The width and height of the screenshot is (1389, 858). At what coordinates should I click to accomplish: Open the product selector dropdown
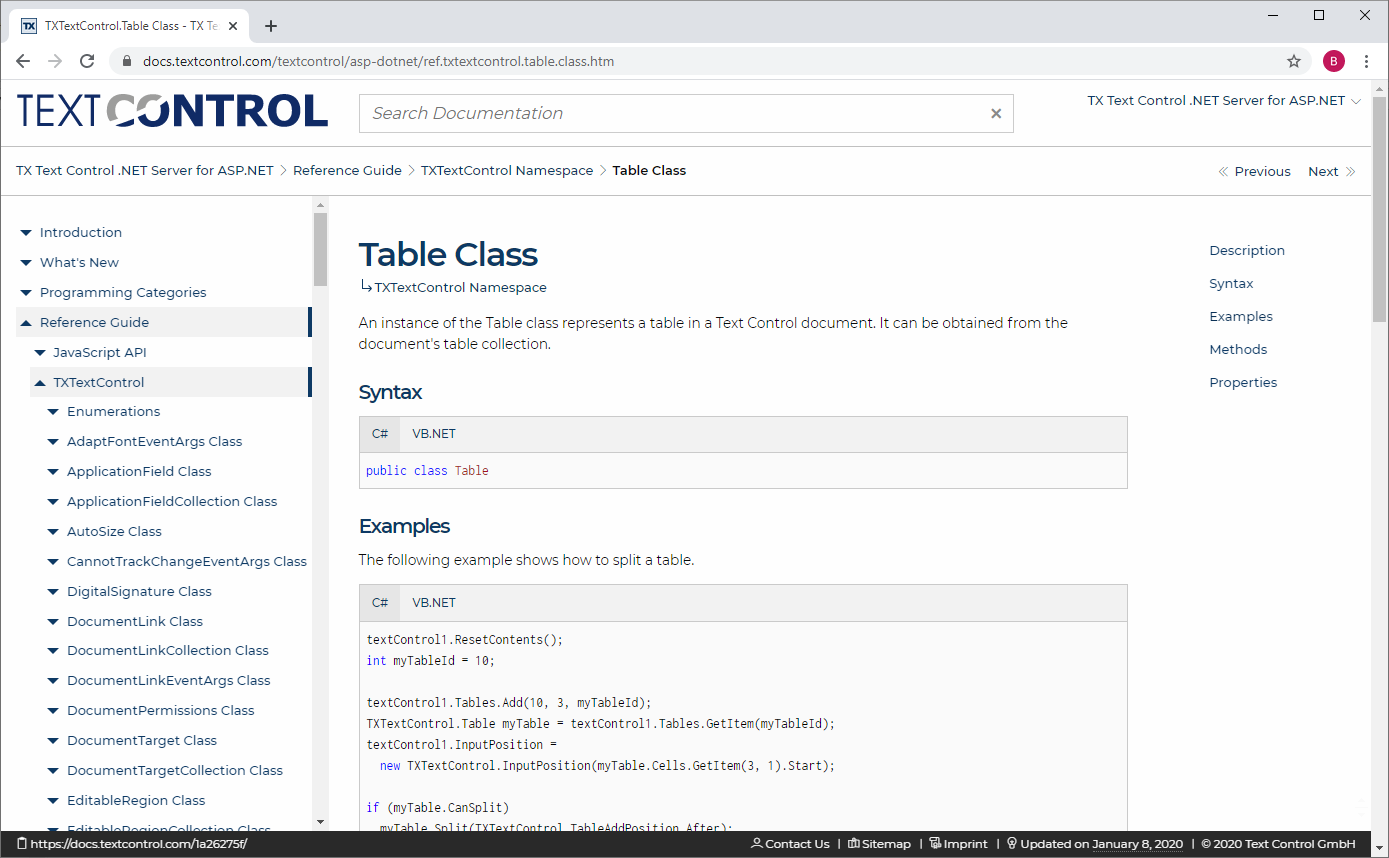(1224, 101)
